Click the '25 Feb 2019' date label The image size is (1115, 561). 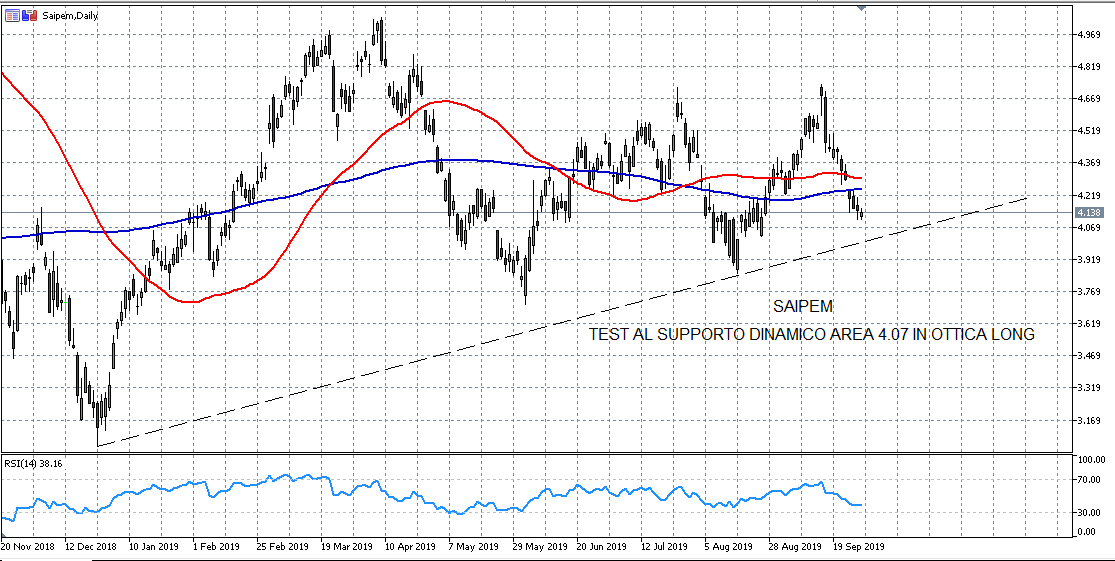pos(282,547)
